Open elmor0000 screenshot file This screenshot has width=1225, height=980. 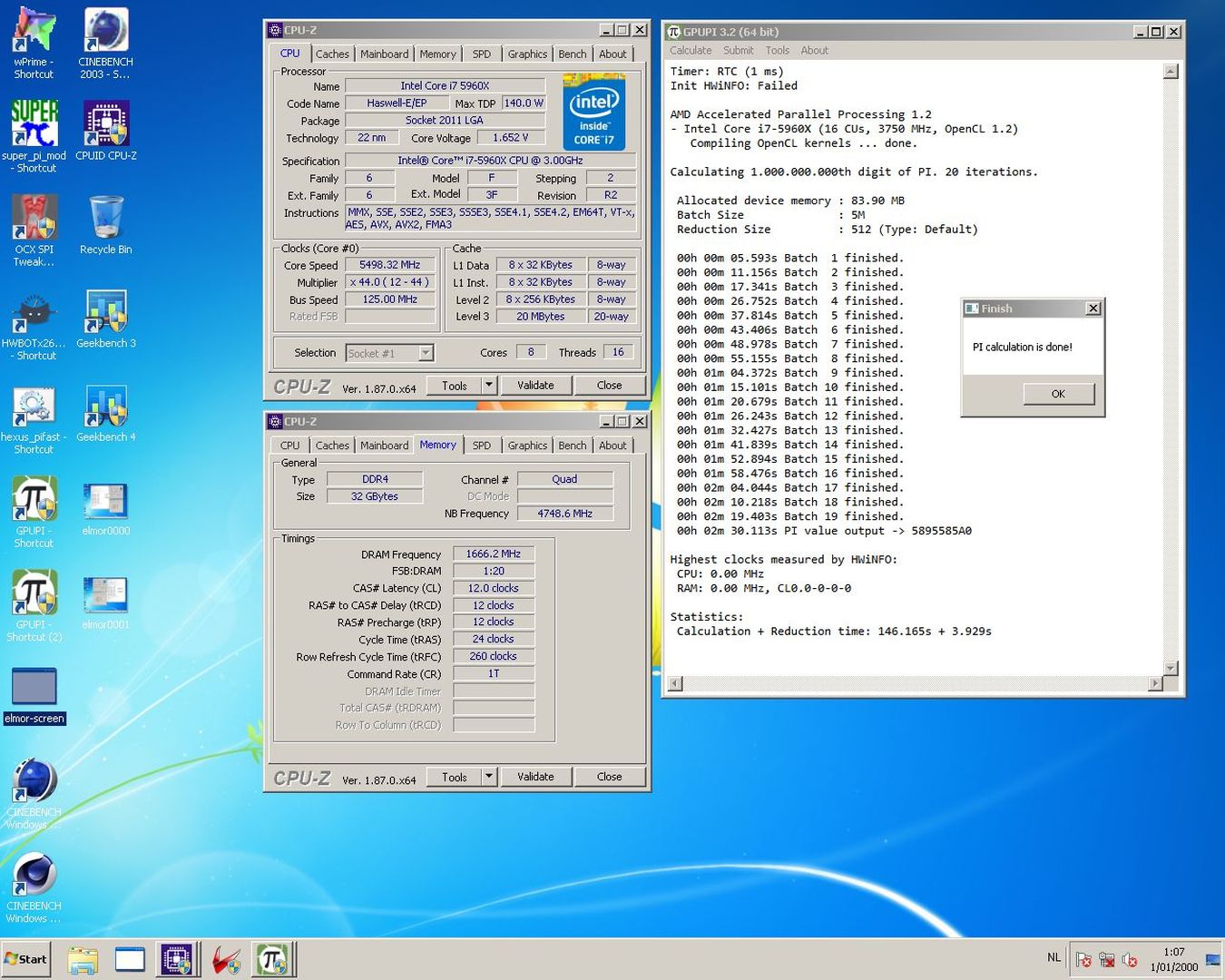click(x=105, y=508)
